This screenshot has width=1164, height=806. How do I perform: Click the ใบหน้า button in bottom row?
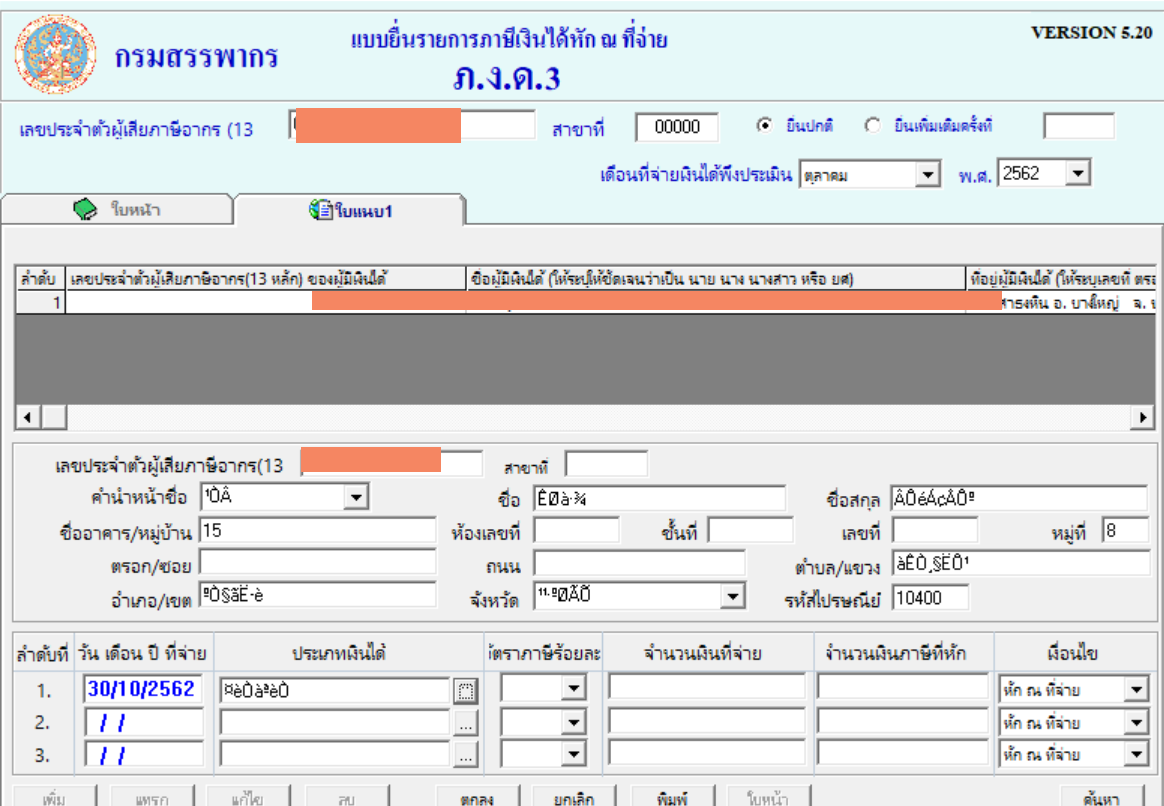tap(768, 797)
